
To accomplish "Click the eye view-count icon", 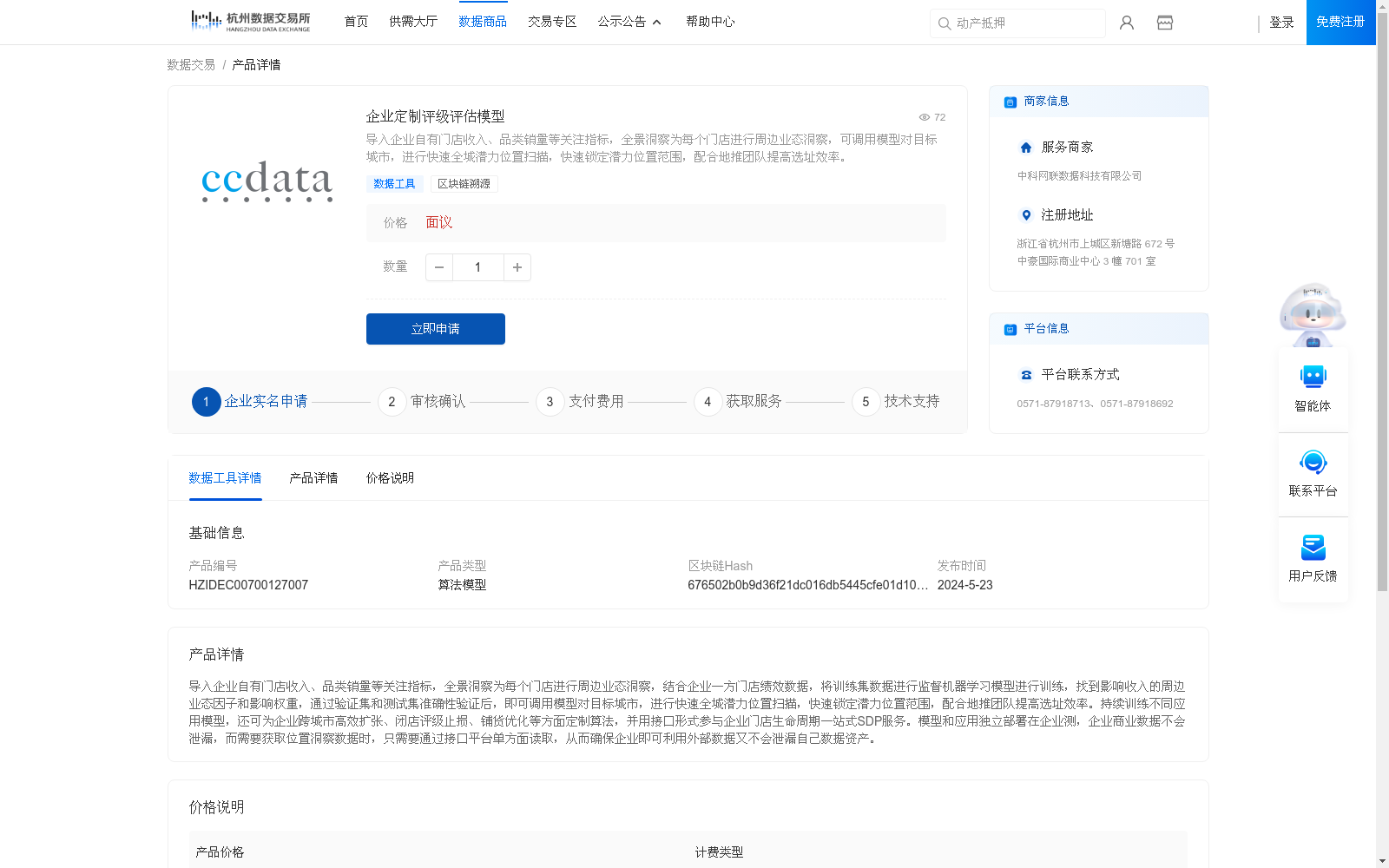I will pyautogui.click(x=925, y=117).
